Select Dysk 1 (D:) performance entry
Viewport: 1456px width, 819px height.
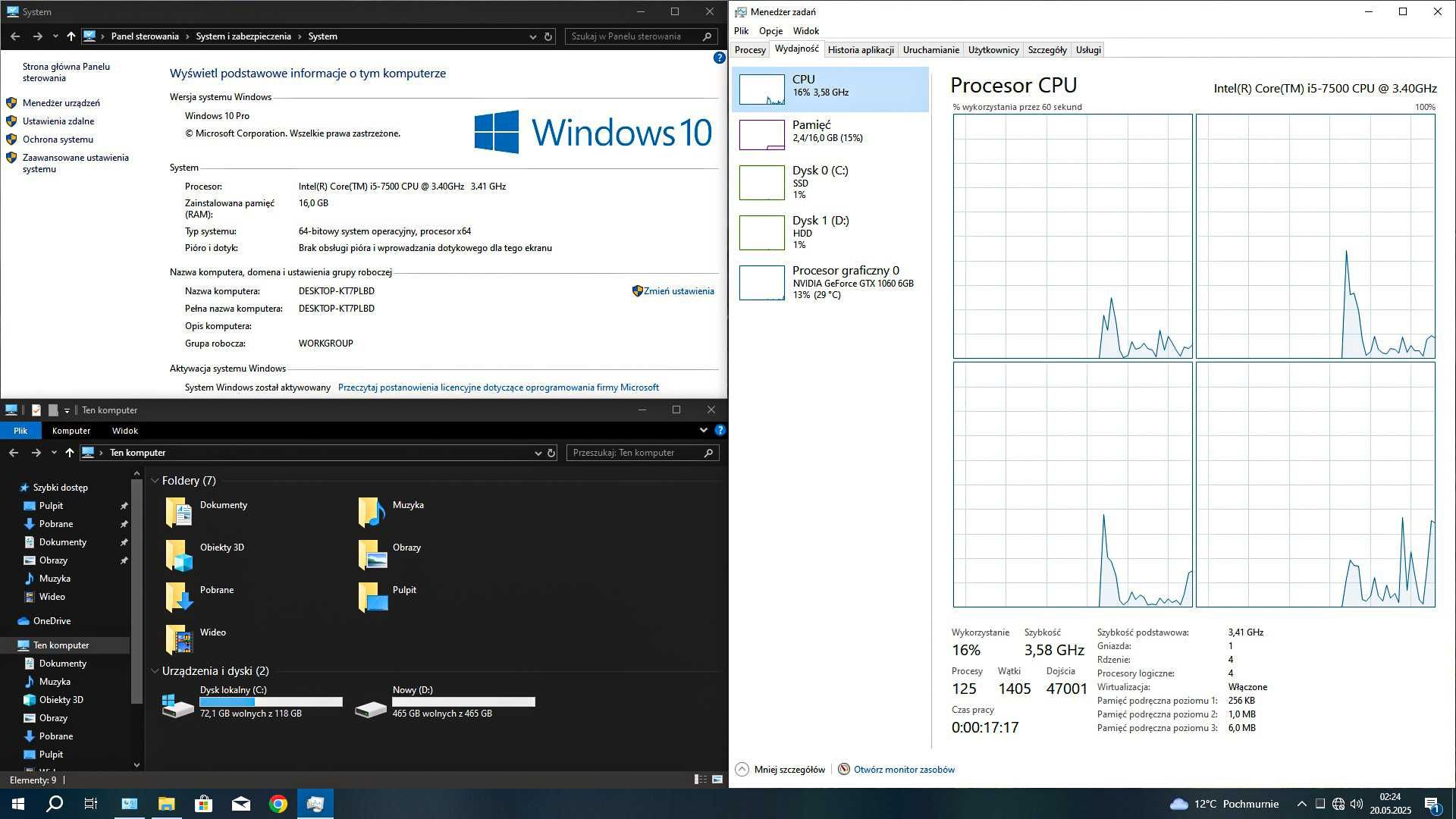(830, 232)
